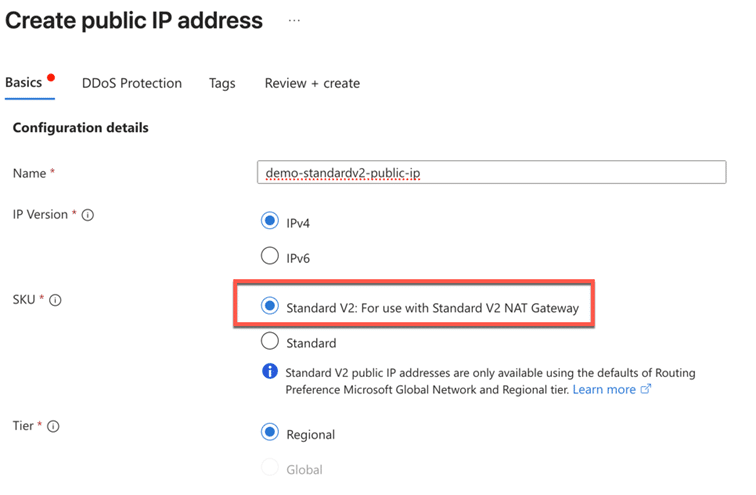Choose the Standard V2 SKU option
The image size is (756, 495).
(x=269, y=307)
